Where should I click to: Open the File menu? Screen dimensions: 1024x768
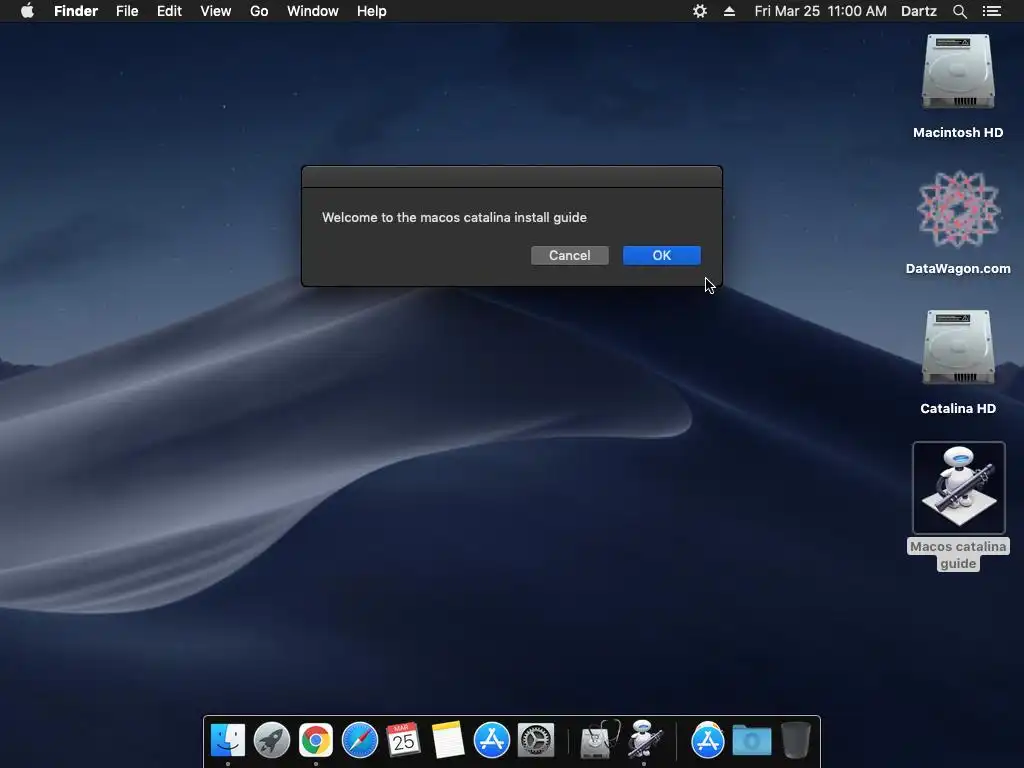(x=127, y=11)
